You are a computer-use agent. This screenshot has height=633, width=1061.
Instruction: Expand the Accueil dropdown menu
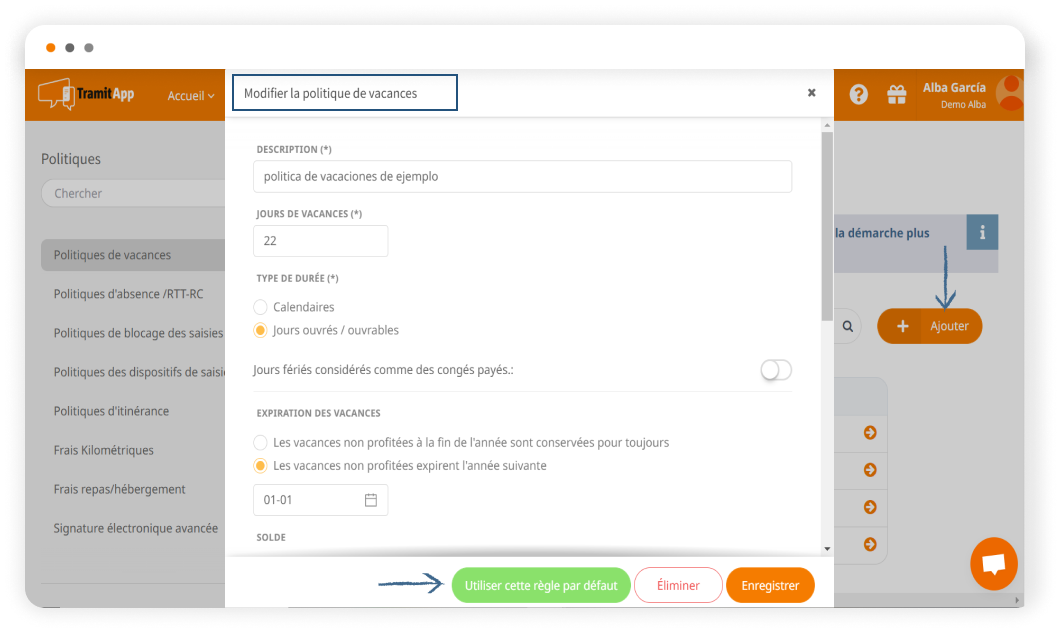click(190, 96)
